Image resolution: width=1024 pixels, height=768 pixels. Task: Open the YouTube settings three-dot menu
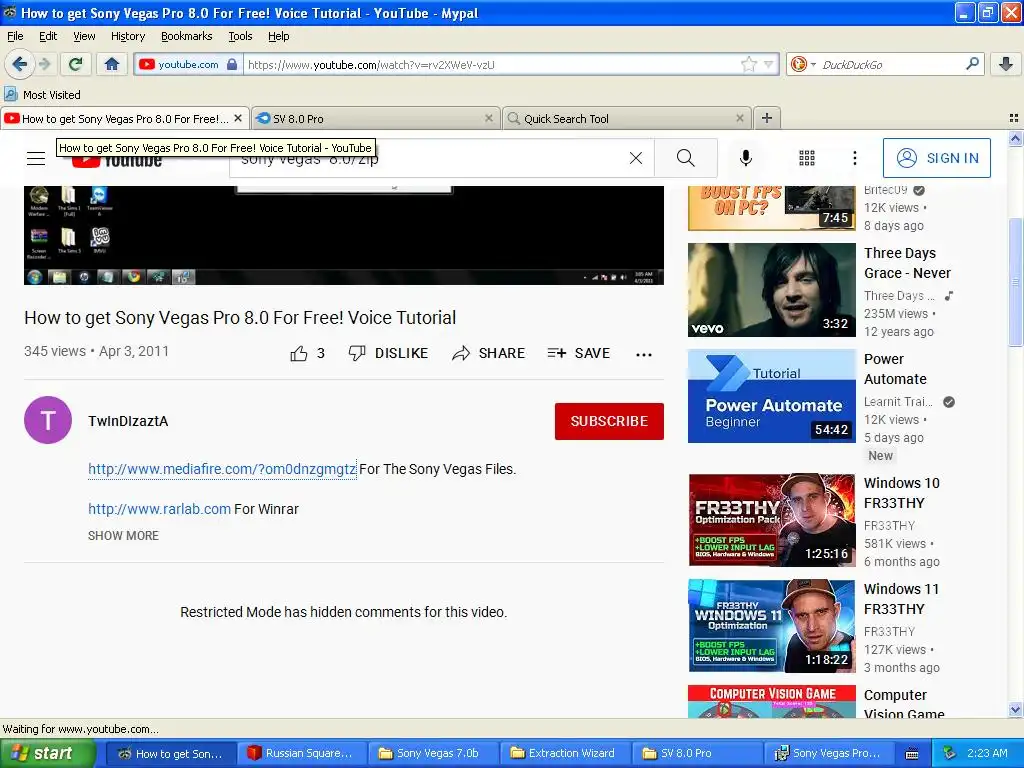854,158
